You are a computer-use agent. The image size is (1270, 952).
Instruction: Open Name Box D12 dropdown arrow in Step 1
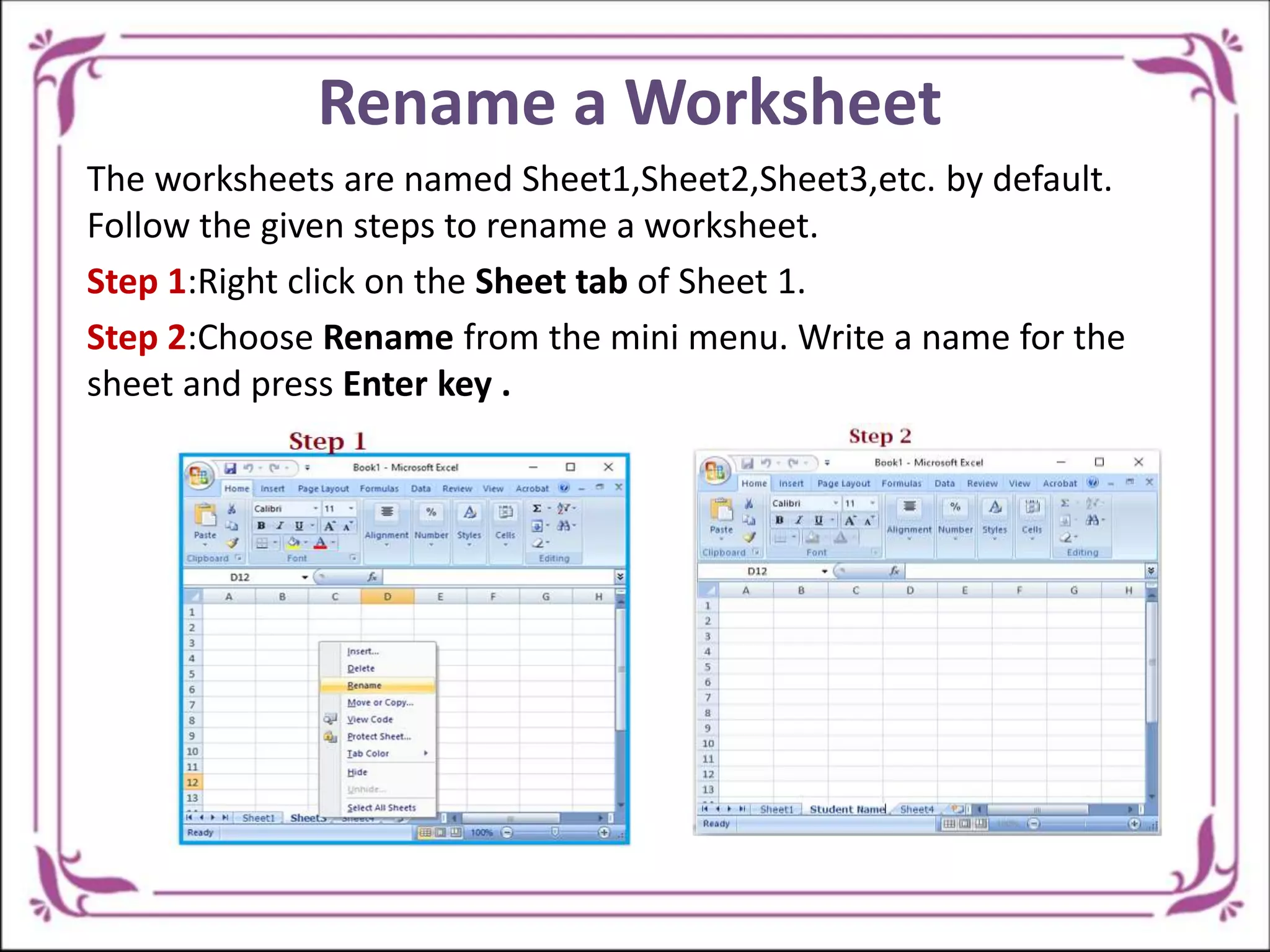304,577
